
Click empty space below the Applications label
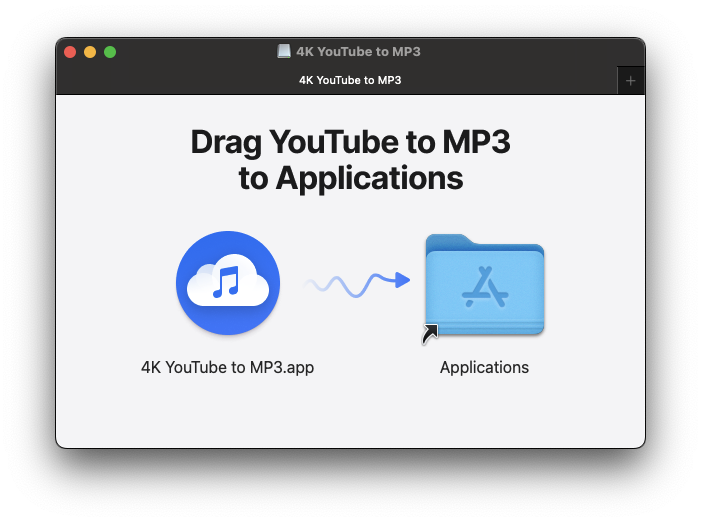click(484, 415)
